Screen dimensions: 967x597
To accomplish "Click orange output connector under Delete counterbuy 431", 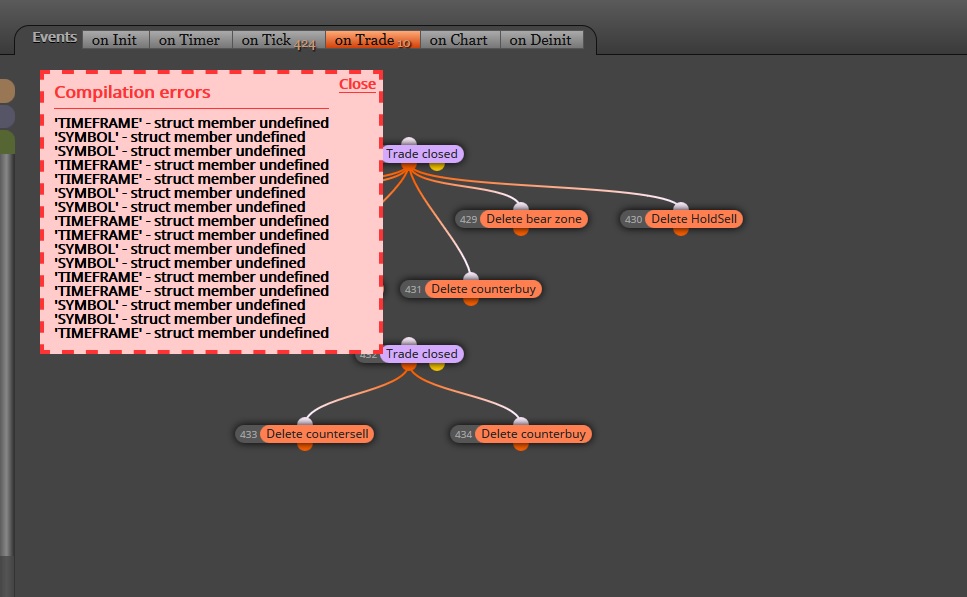I will [x=471, y=302].
